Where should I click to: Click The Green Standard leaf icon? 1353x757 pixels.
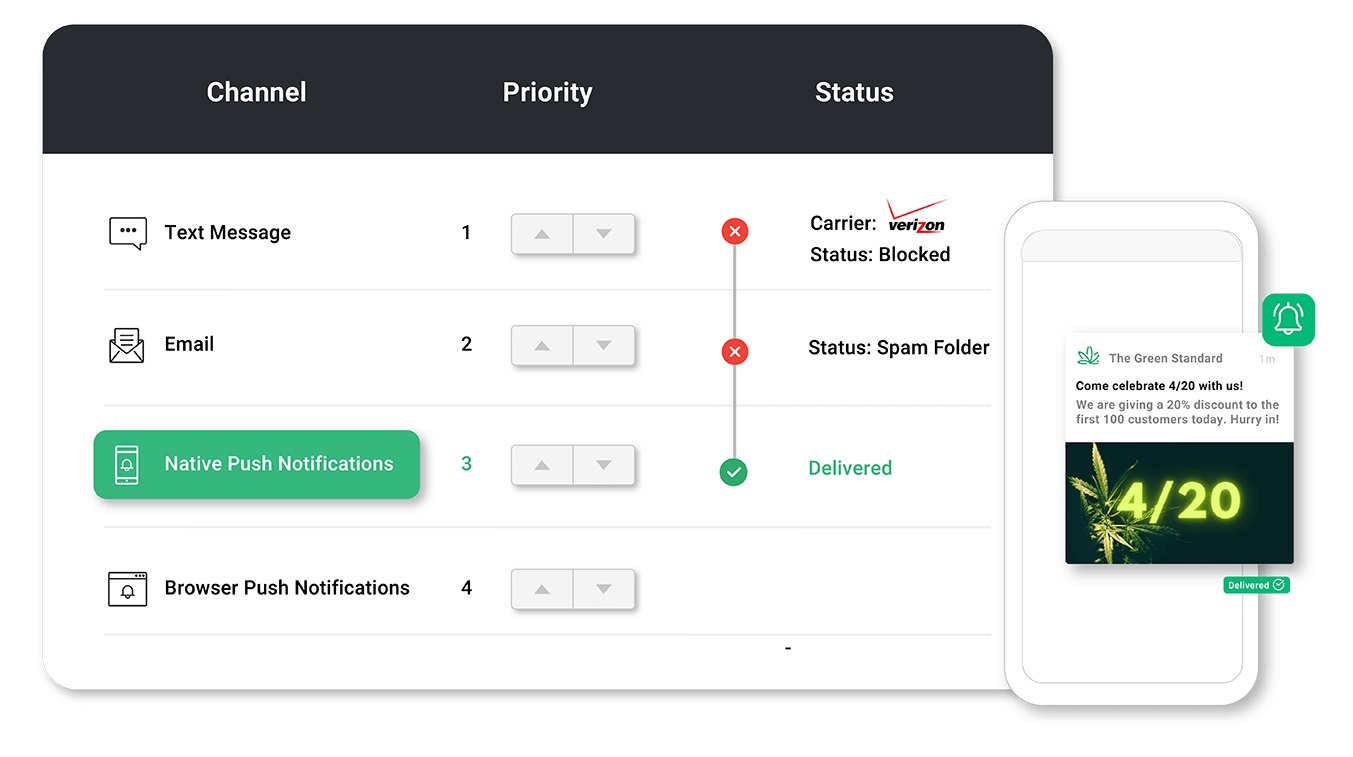[1089, 356]
